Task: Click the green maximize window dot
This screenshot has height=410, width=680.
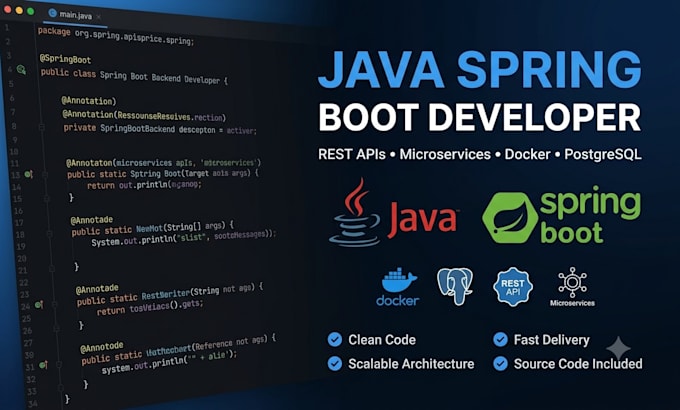Action: (x=30, y=11)
